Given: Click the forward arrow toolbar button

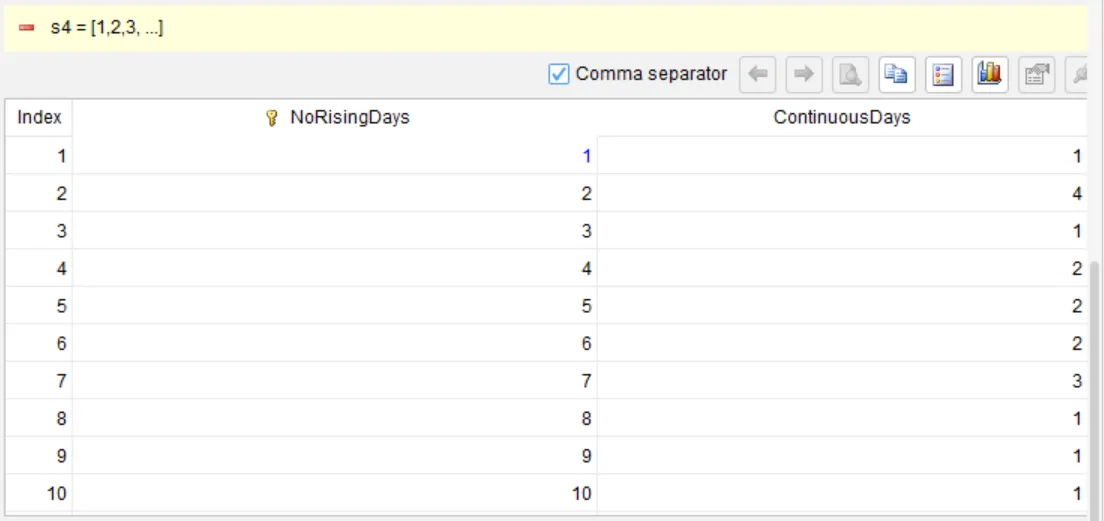Looking at the screenshot, I should (x=804, y=74).
